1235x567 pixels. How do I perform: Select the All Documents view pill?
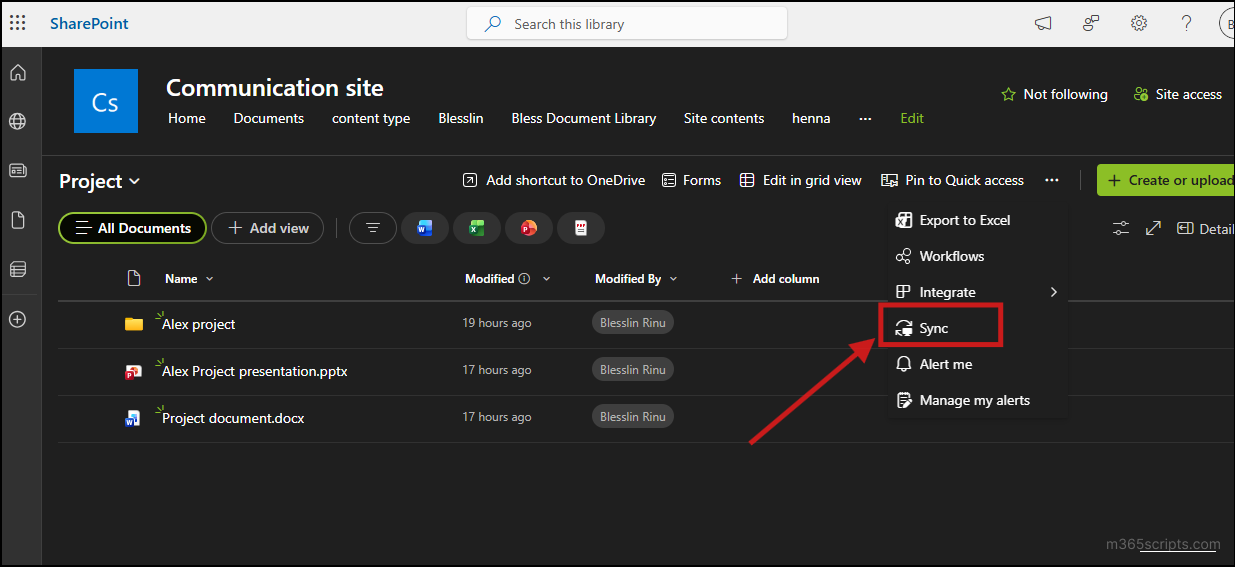tap(133, 228)
